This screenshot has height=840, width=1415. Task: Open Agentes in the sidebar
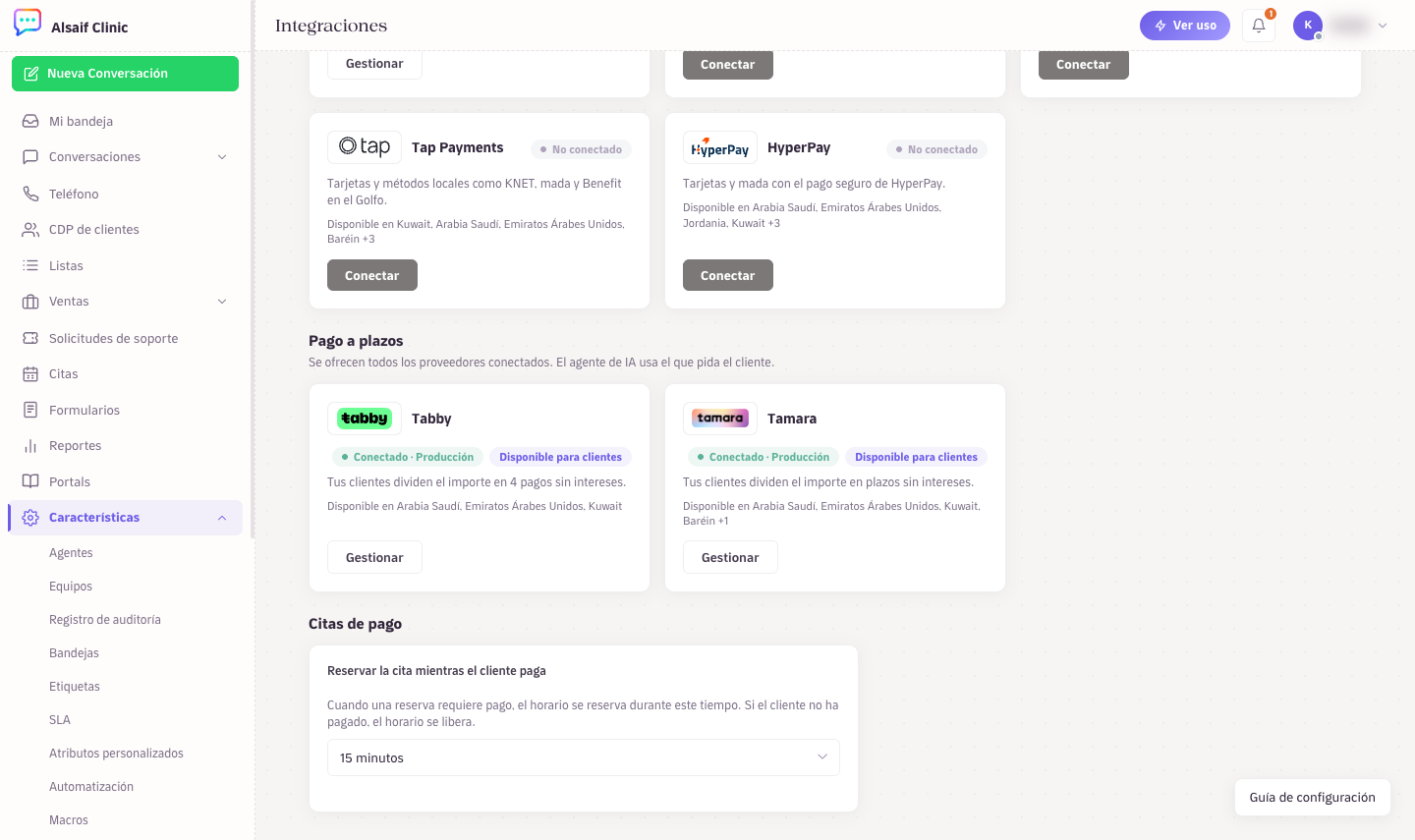[71, 553]
